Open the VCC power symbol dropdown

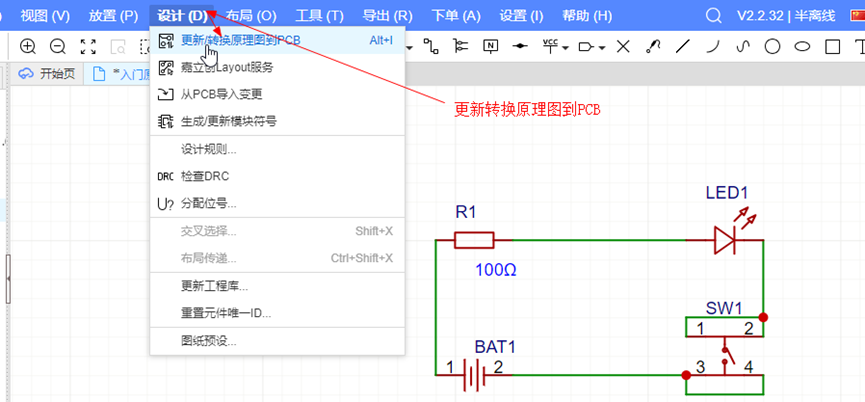point(566,49)
